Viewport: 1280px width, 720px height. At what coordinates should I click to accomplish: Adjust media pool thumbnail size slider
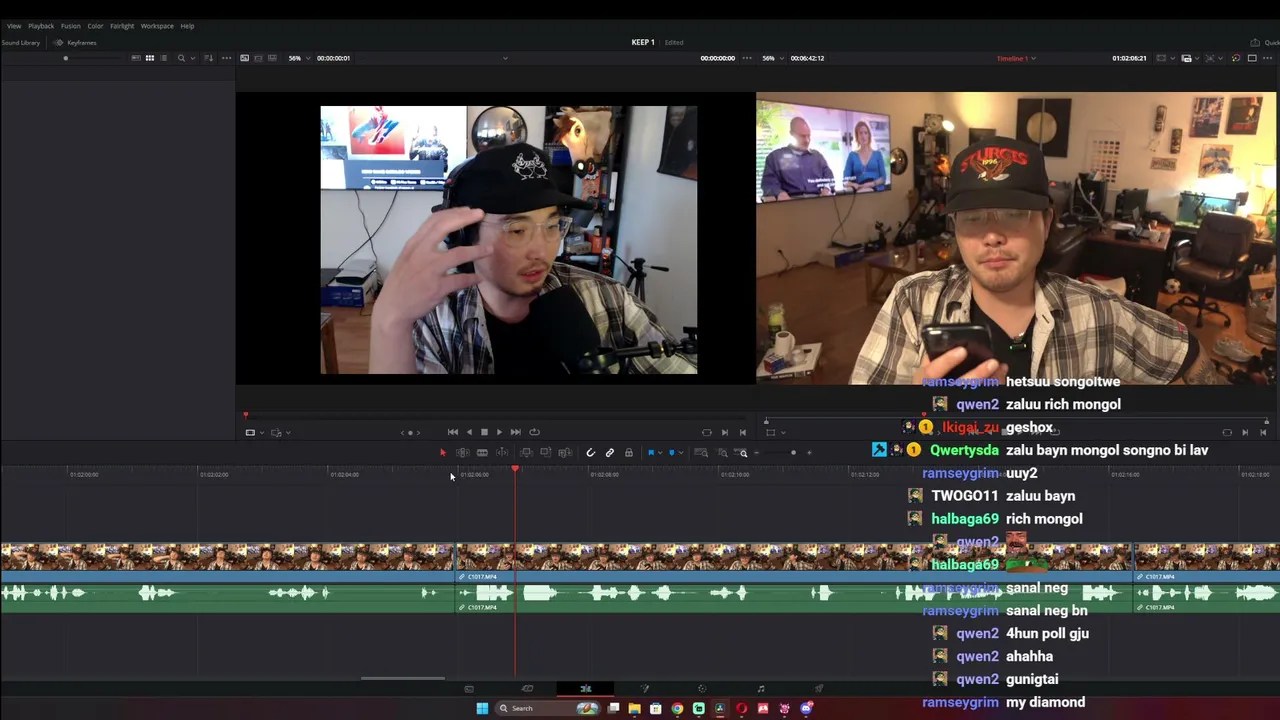pyautogui.click(x=66, y=58)
